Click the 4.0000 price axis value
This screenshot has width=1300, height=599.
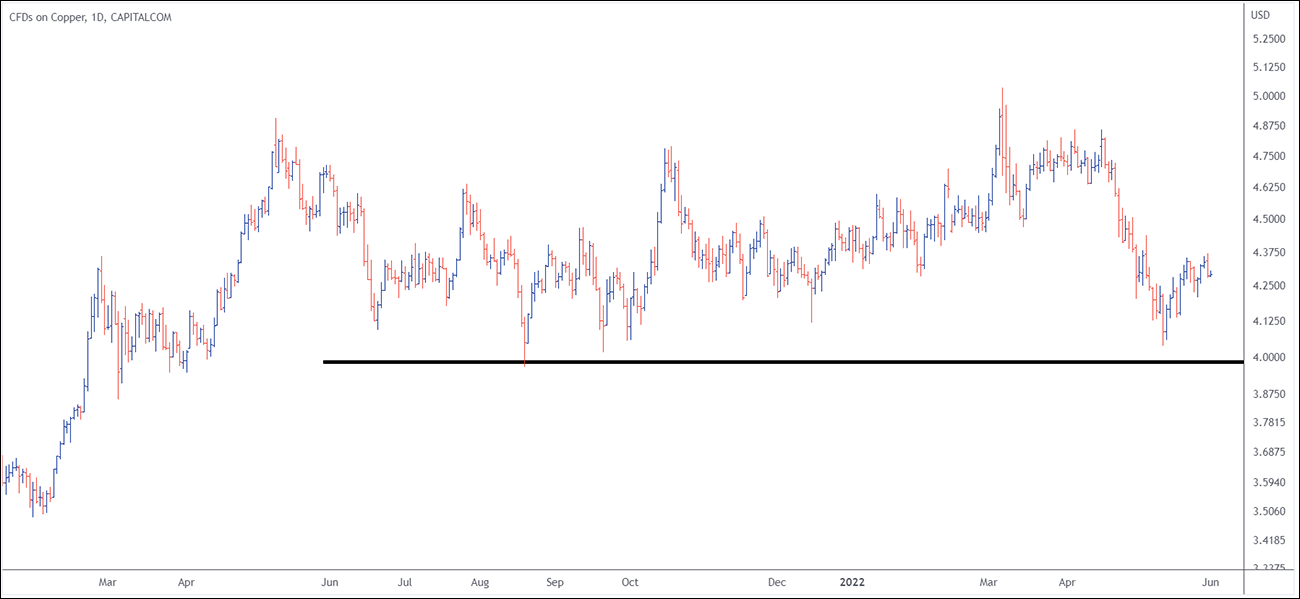[1269, 357]
